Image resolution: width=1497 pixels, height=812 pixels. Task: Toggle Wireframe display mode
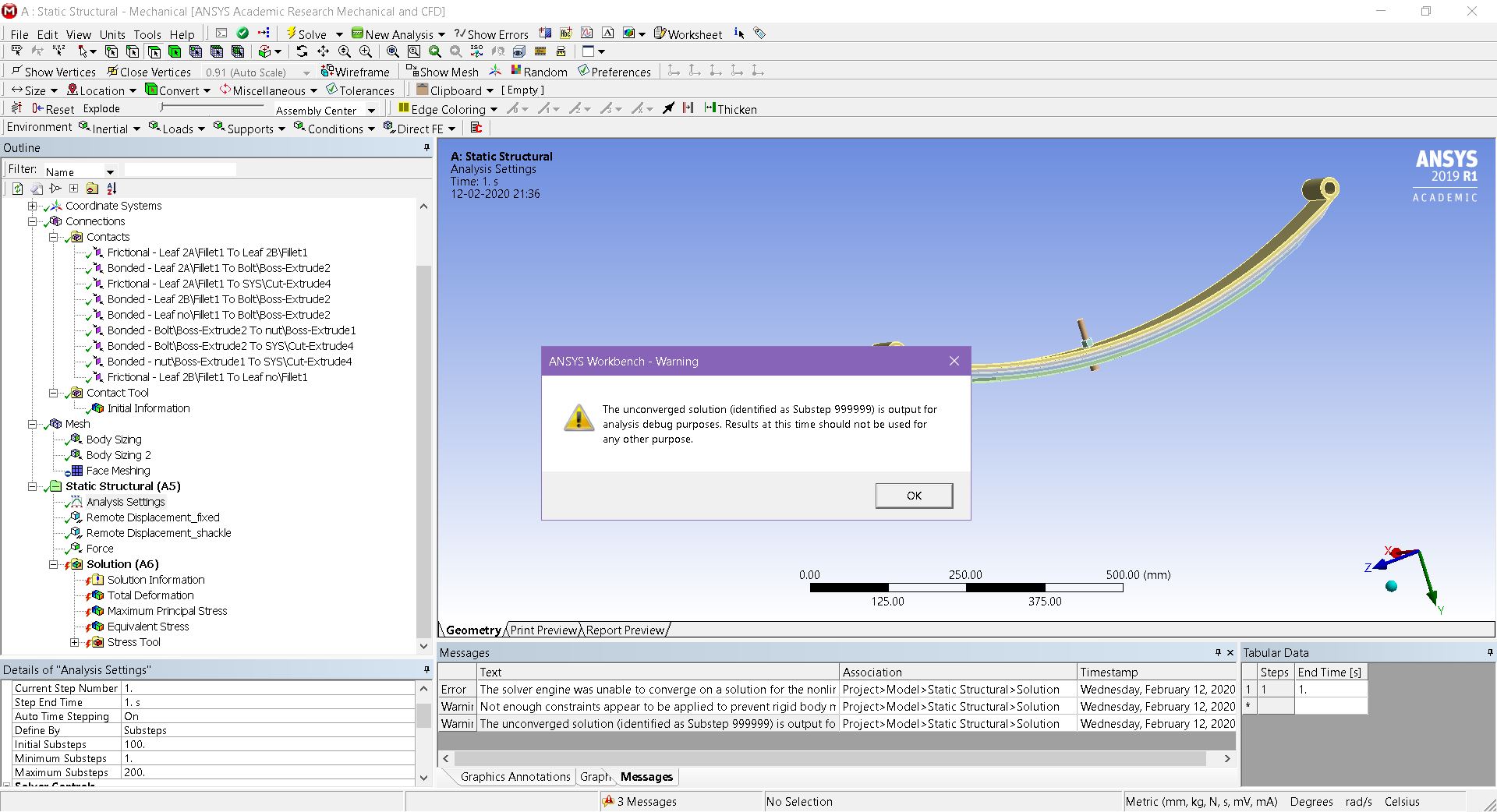[x=356, y=72]
